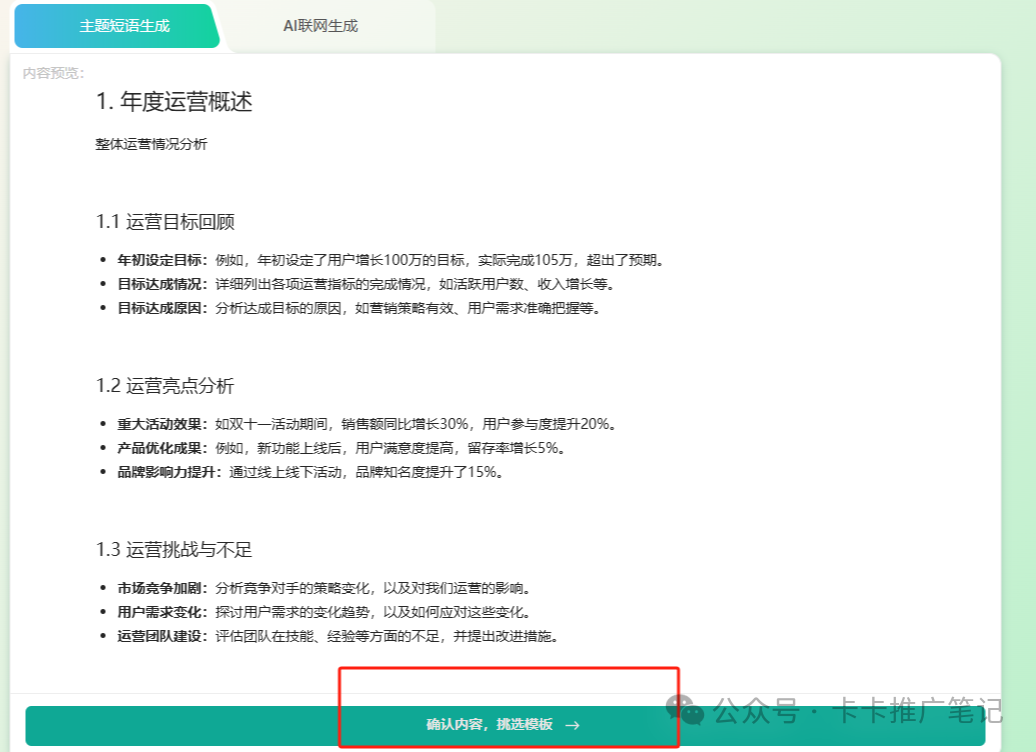Click the 确认内容，挑选模板 button

[490, 725]
